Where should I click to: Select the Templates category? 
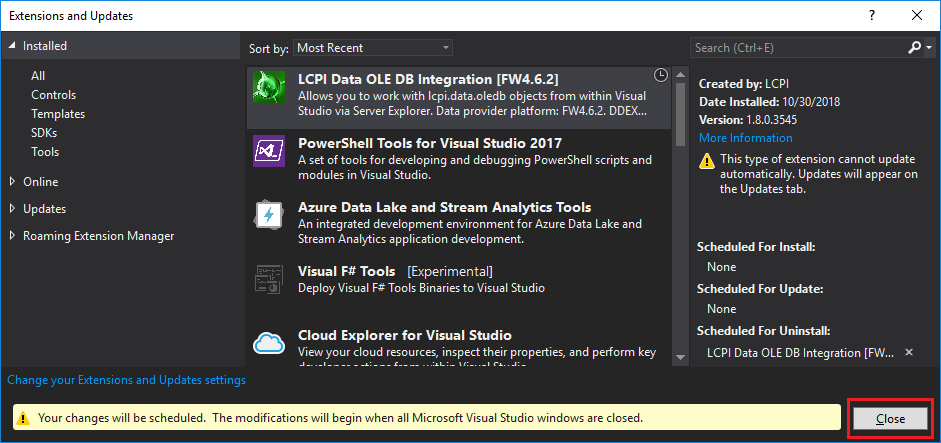[58, 114]
